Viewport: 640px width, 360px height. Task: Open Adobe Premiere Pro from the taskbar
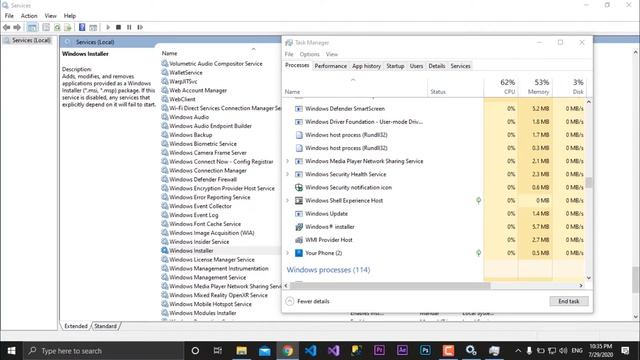pos(379,351)
